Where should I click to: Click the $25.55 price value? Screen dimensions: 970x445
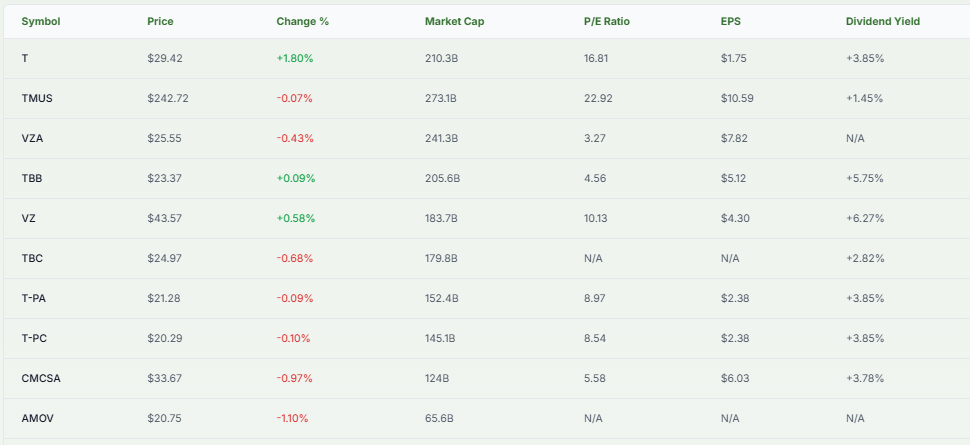pos(165,139)
